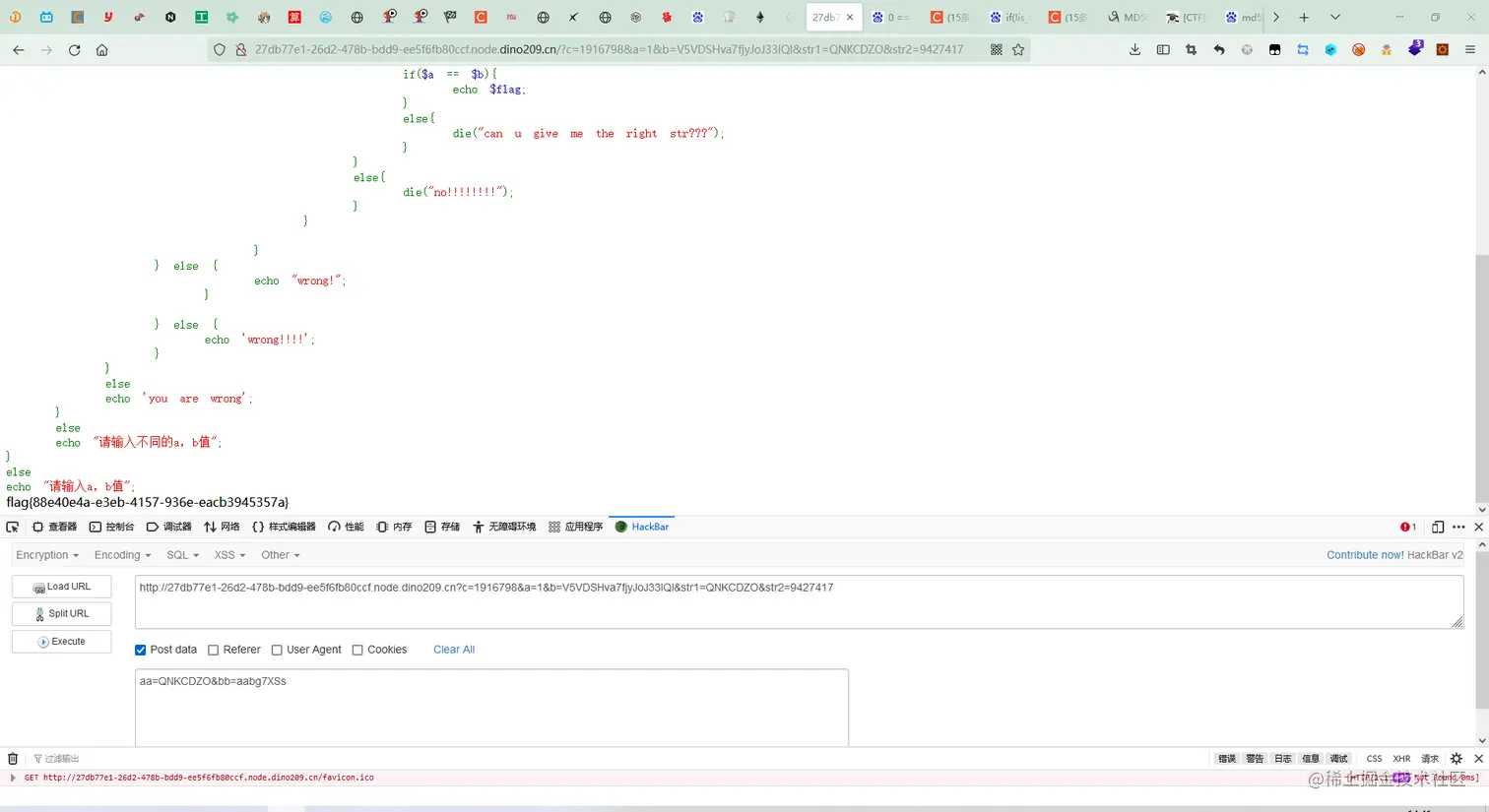
Task: Click the Clear All link
Action: [x=454, y=650]
